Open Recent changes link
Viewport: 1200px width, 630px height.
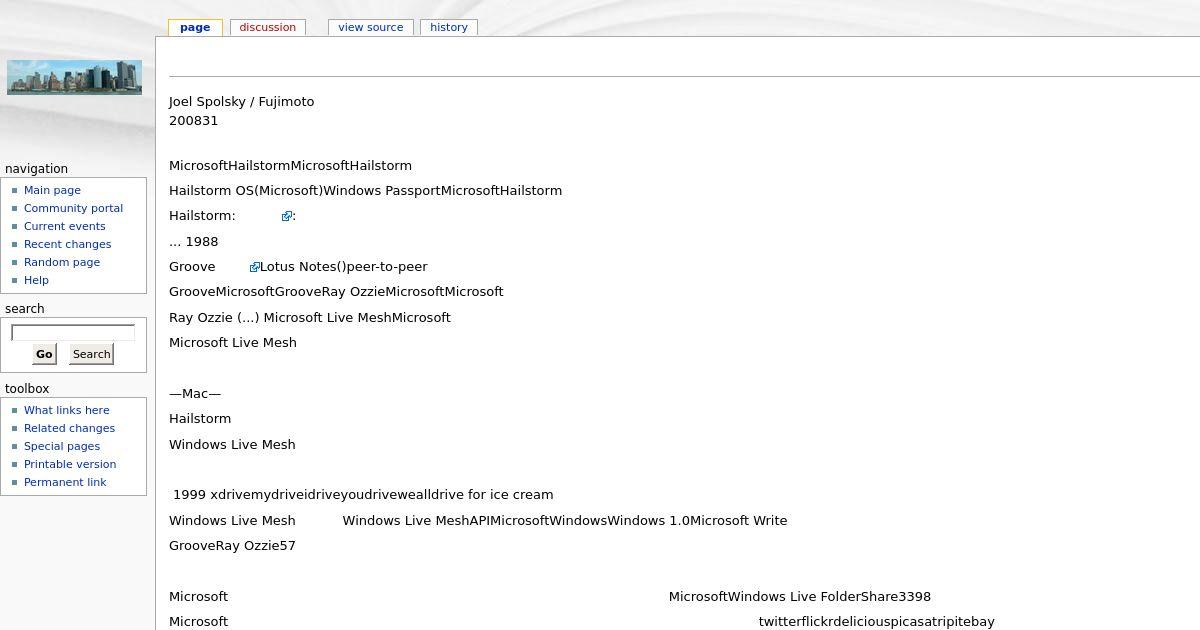tap(67, 244)
